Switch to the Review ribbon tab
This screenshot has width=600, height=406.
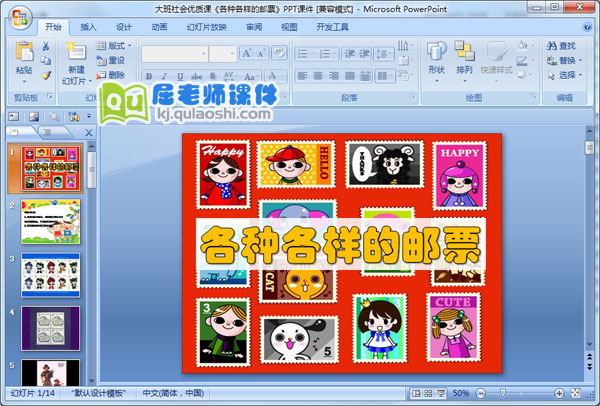[254, 27]
